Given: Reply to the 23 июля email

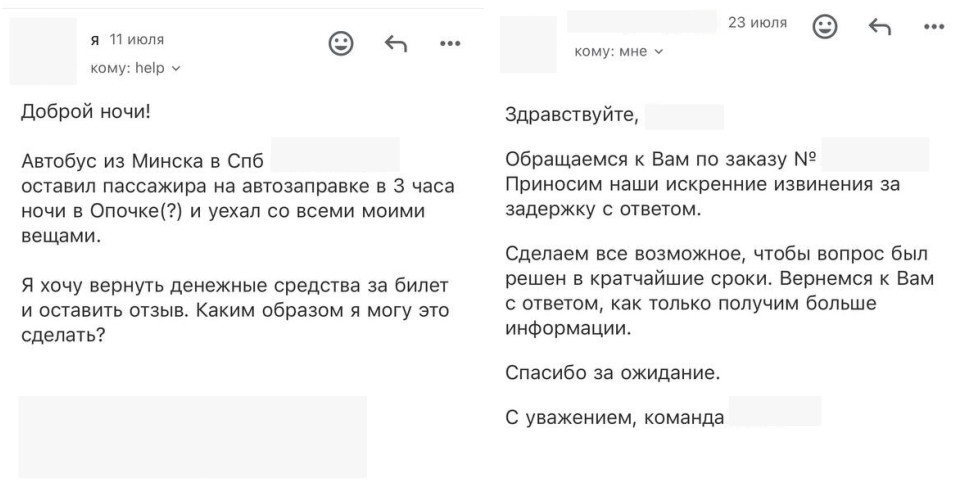Looking at the screenshot, I should click(879, 27).
